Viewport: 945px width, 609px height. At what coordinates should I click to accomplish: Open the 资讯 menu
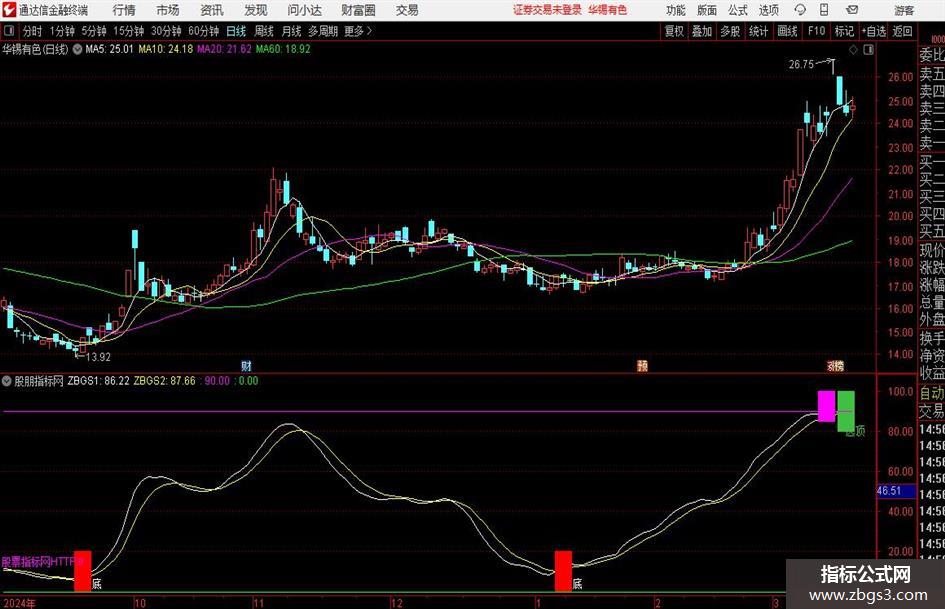(212, 10)
